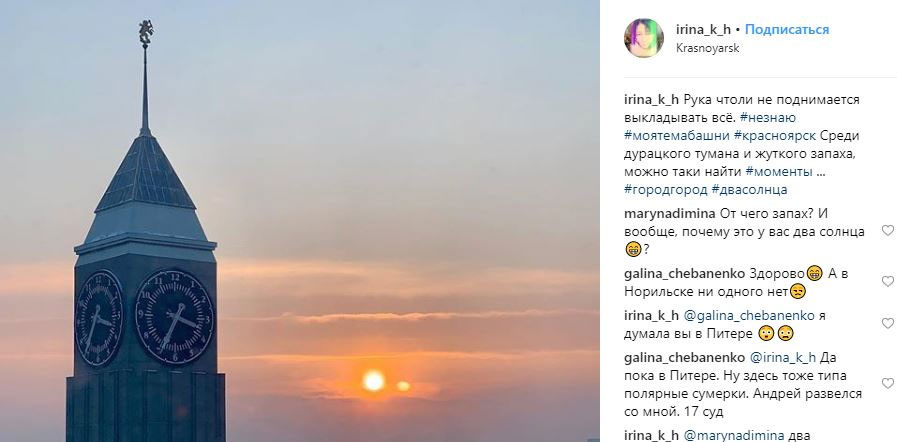This screenshot has height=442, width=897.
Task: Like galina_chebanenko's "Здорово" comment heart
Action: 887,281
